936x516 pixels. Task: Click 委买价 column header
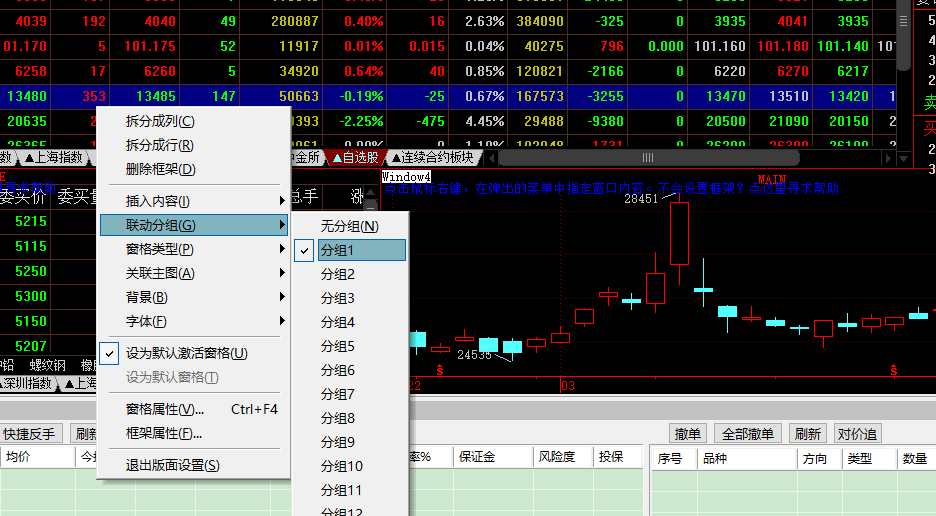[23, 196]
